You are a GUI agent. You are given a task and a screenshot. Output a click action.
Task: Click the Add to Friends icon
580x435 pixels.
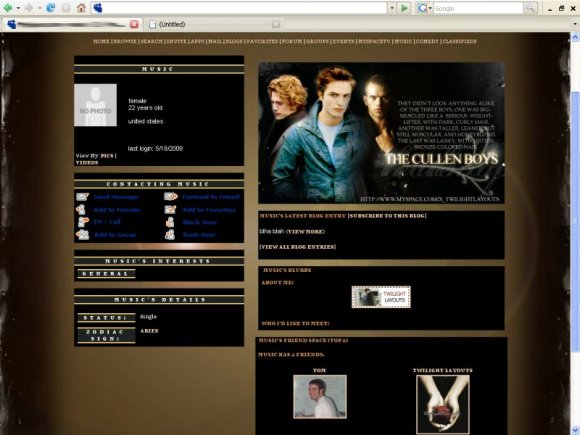pyautogui.click(x=81, y=210)
